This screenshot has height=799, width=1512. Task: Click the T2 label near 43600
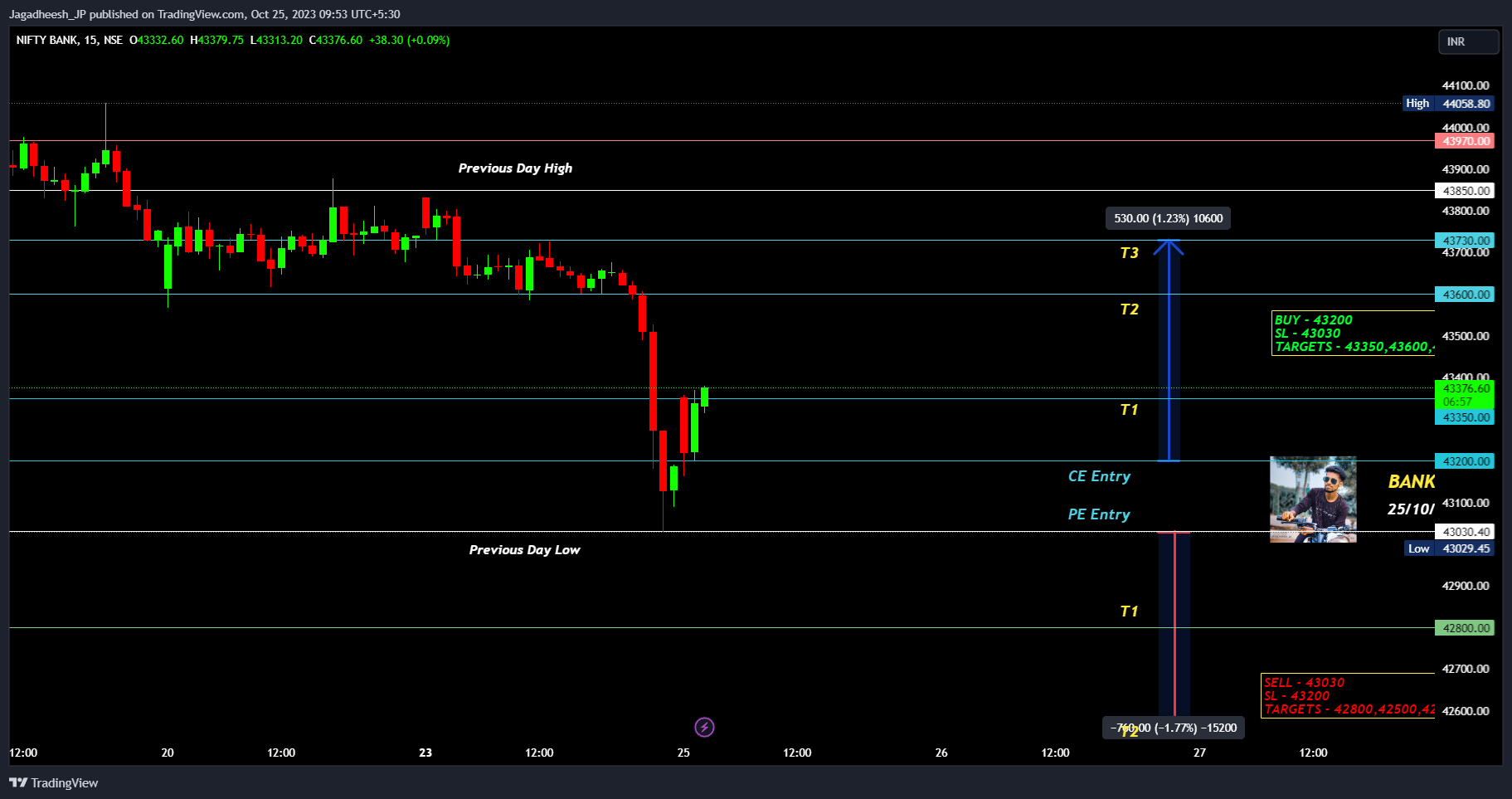(1129, 309)
